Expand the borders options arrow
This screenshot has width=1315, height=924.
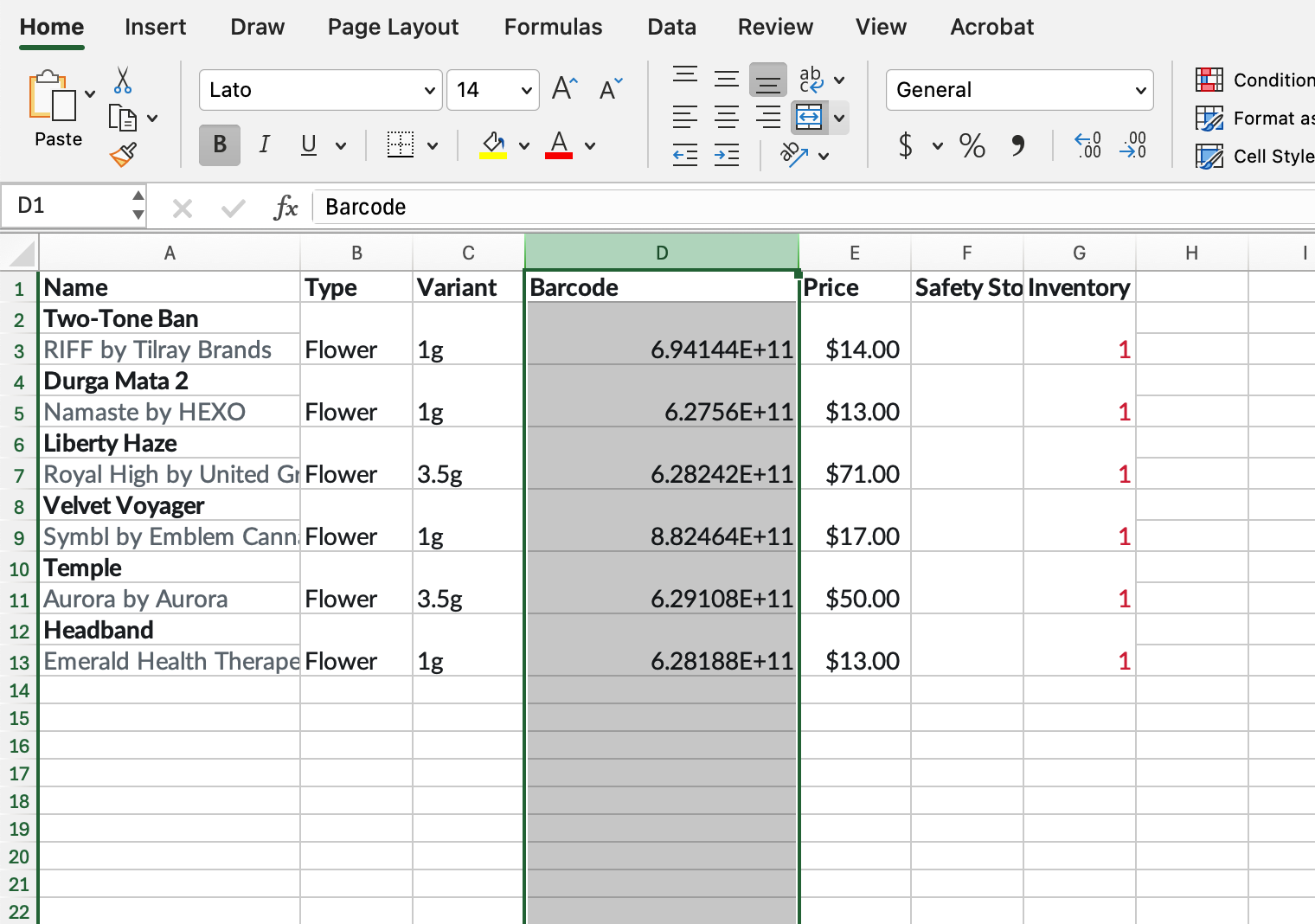click(x=433, y=145)
